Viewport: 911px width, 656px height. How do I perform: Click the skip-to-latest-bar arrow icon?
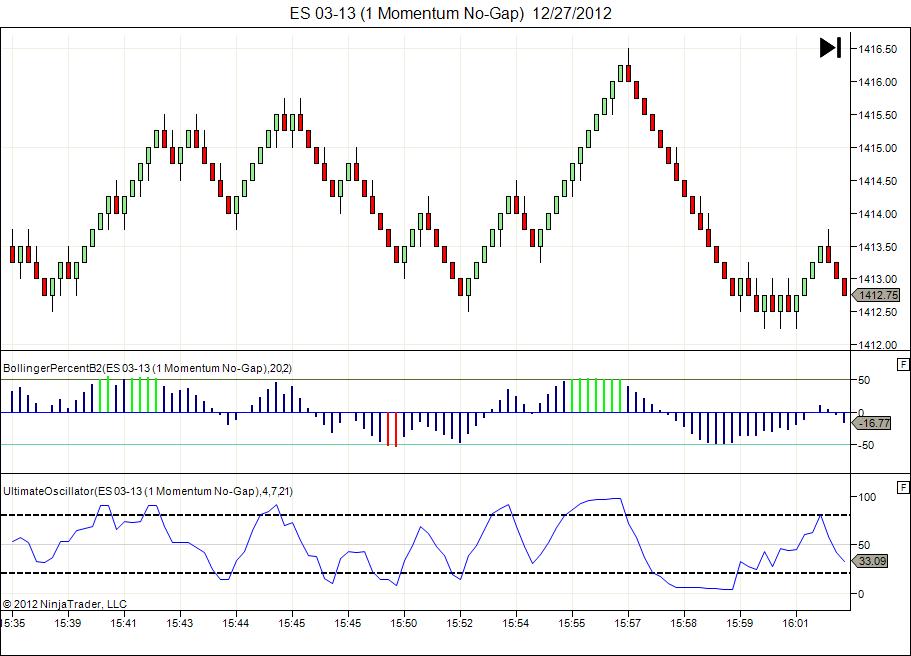[830, 48]
